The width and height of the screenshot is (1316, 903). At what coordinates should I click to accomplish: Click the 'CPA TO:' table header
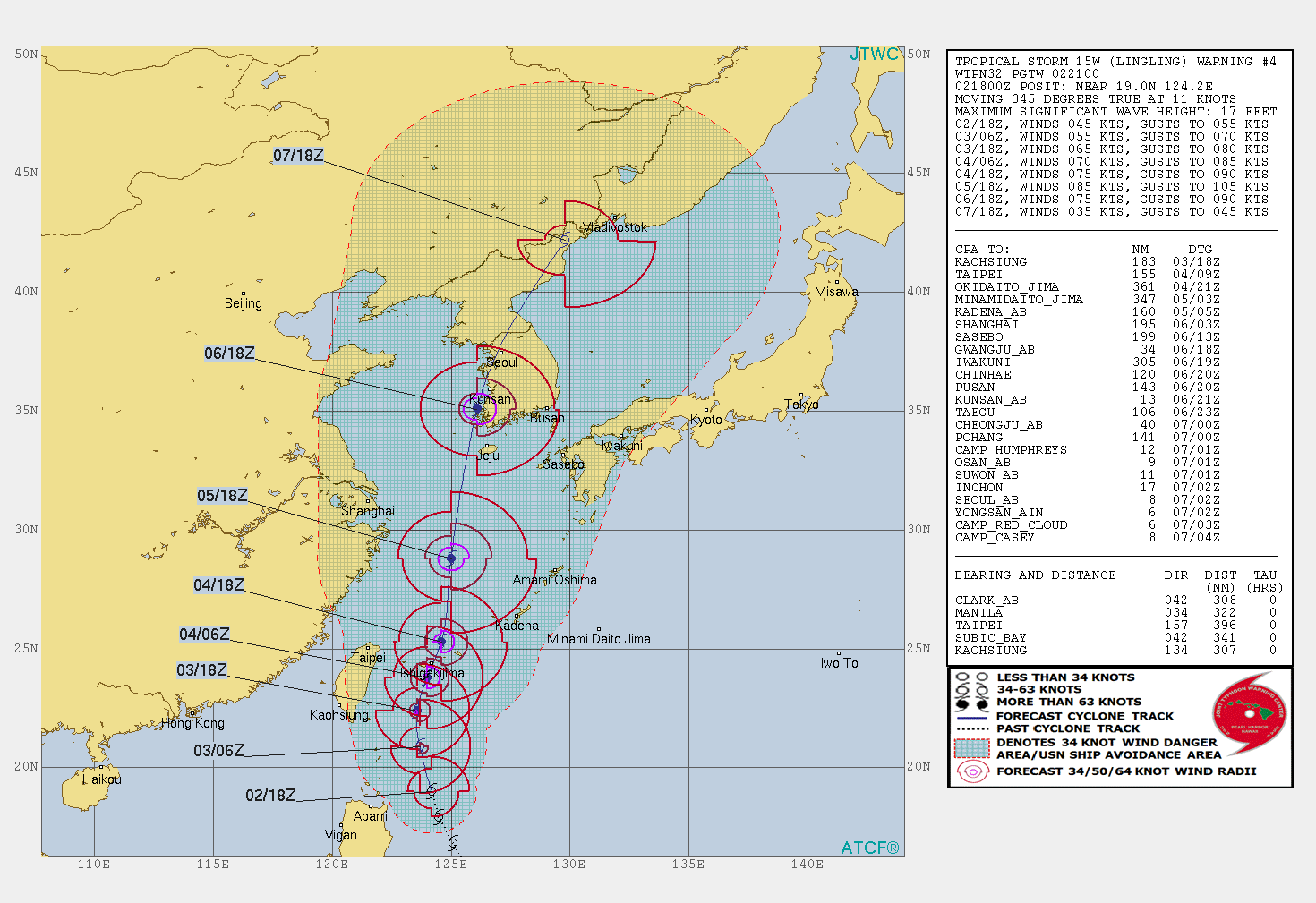pyautogui.click(x=982, y=250)
